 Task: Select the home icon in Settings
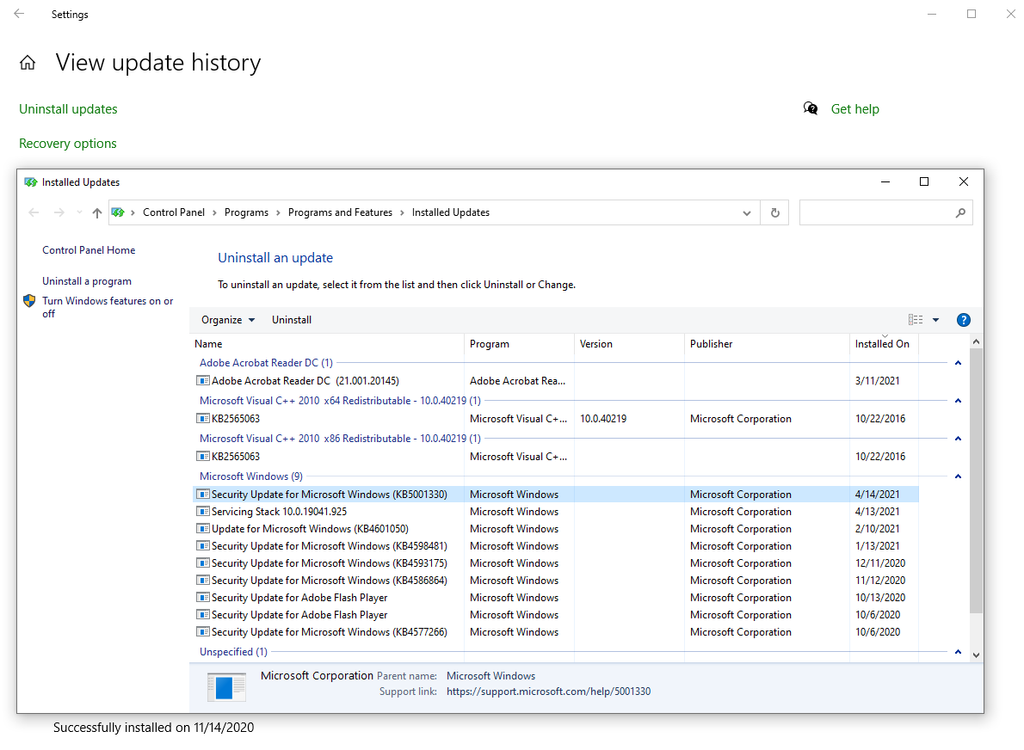(x=27, y=62)
